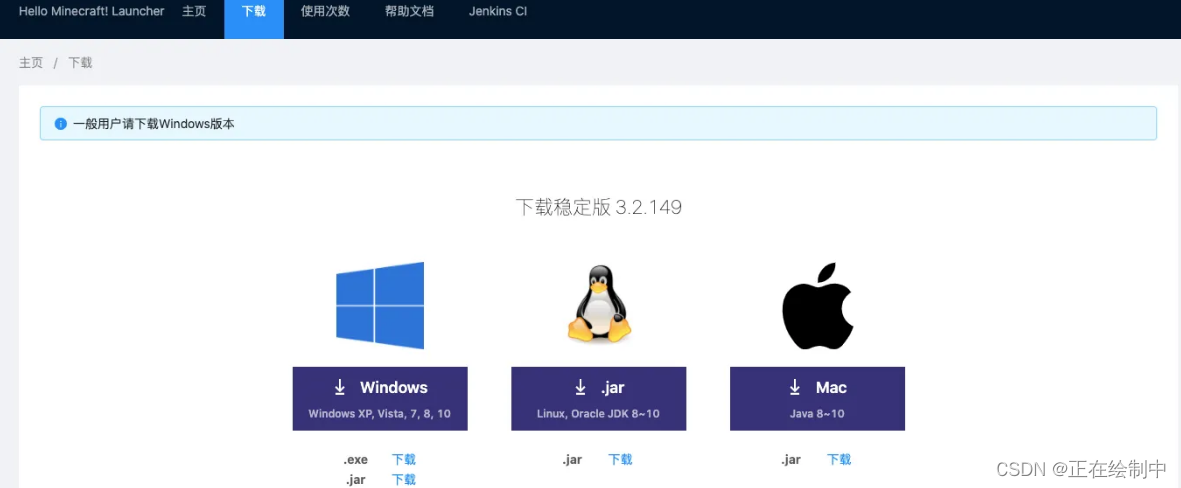Click the Linux, Oracle JDK 8~10 text

tap(599, 414)
